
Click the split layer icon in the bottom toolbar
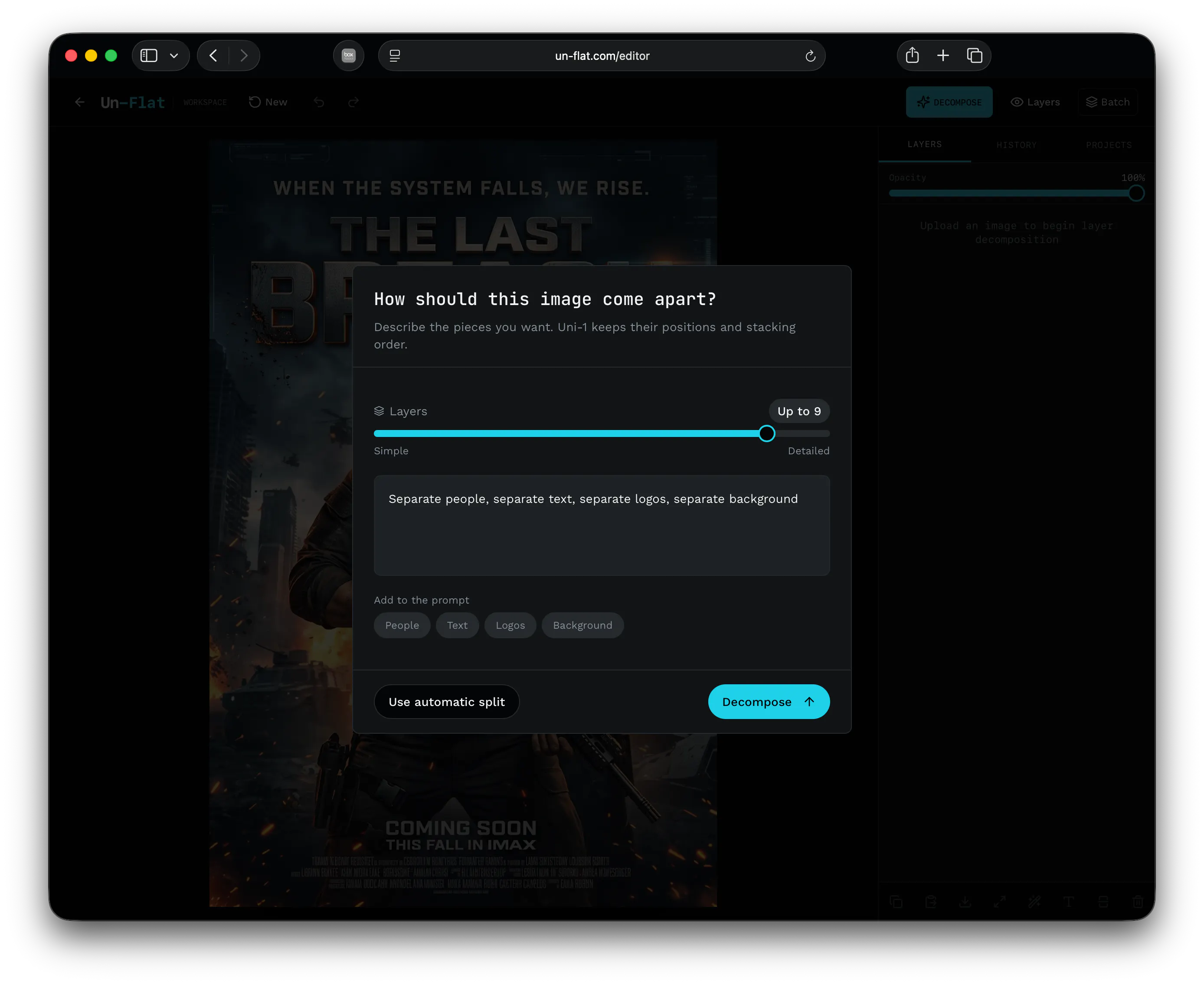1103,902
